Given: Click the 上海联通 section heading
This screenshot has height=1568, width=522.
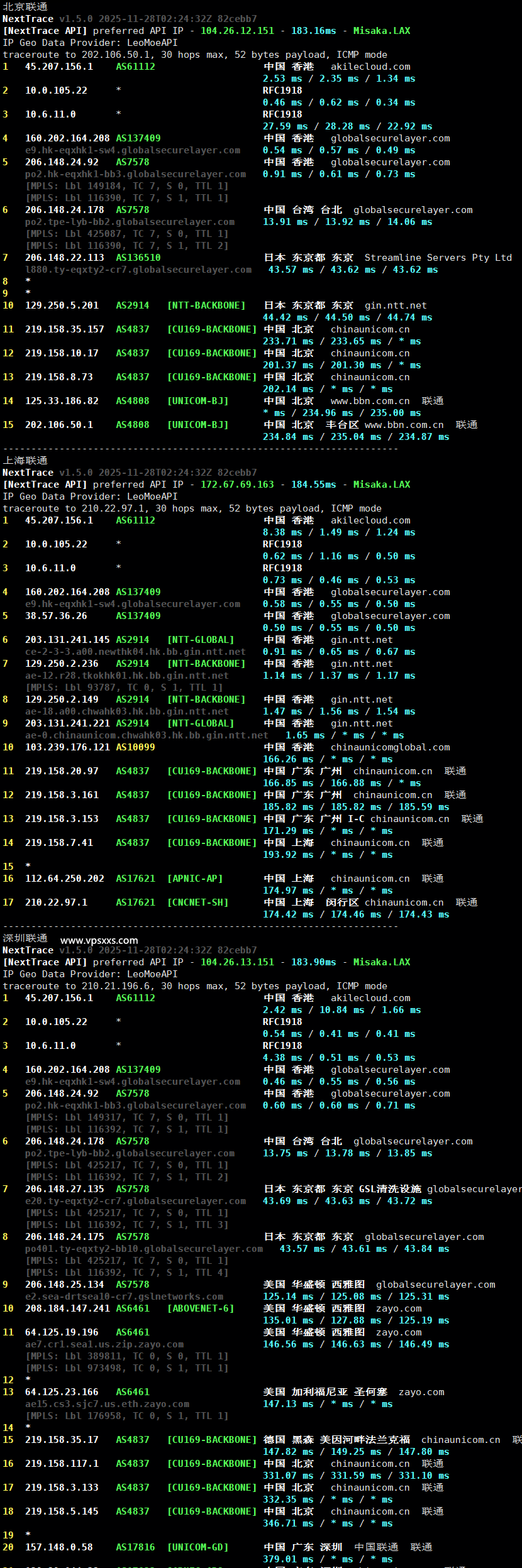Looking at the screenshot, I should tap(25, 461).
